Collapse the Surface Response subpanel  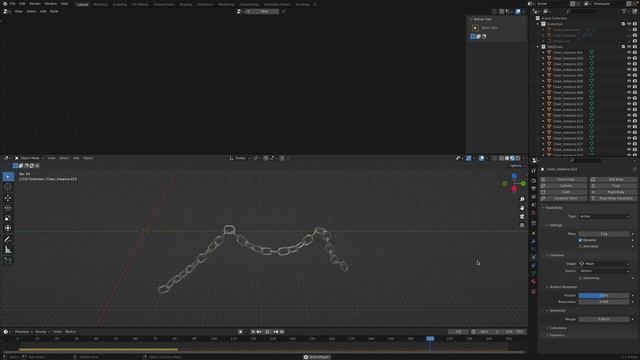point(562,287)
